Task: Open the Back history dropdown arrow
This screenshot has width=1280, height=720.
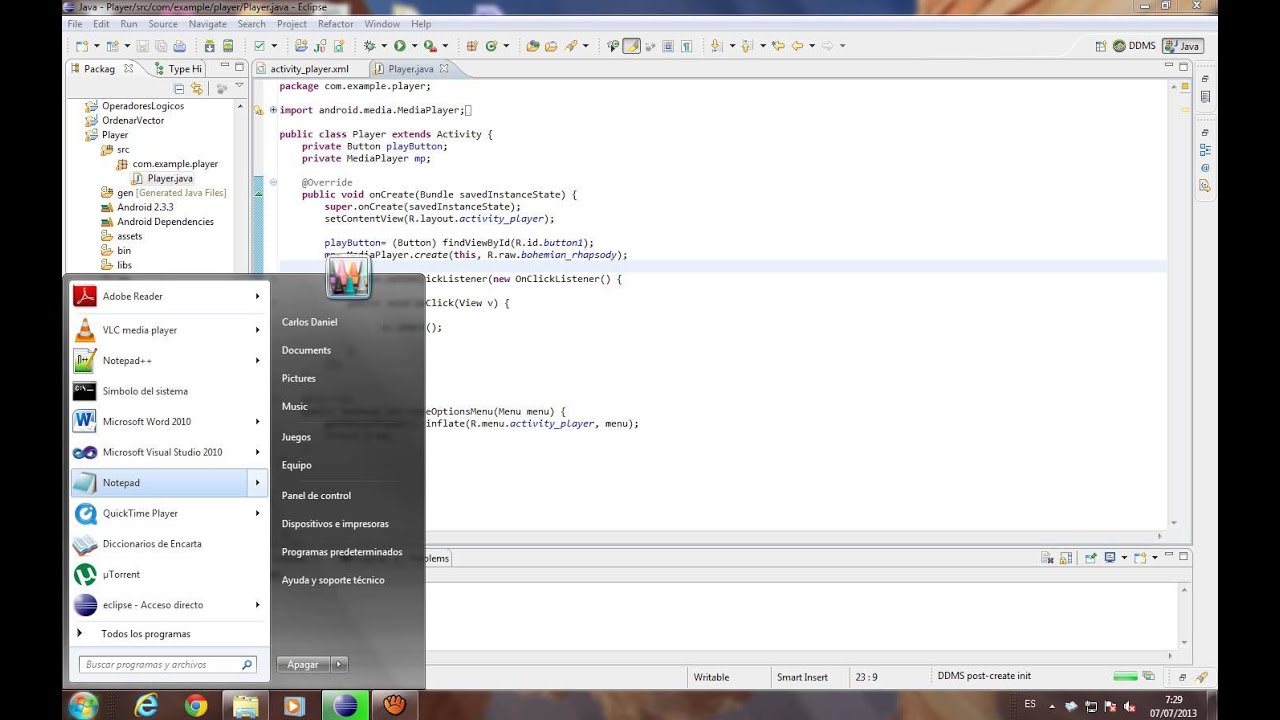Action: tap(811, 45)
